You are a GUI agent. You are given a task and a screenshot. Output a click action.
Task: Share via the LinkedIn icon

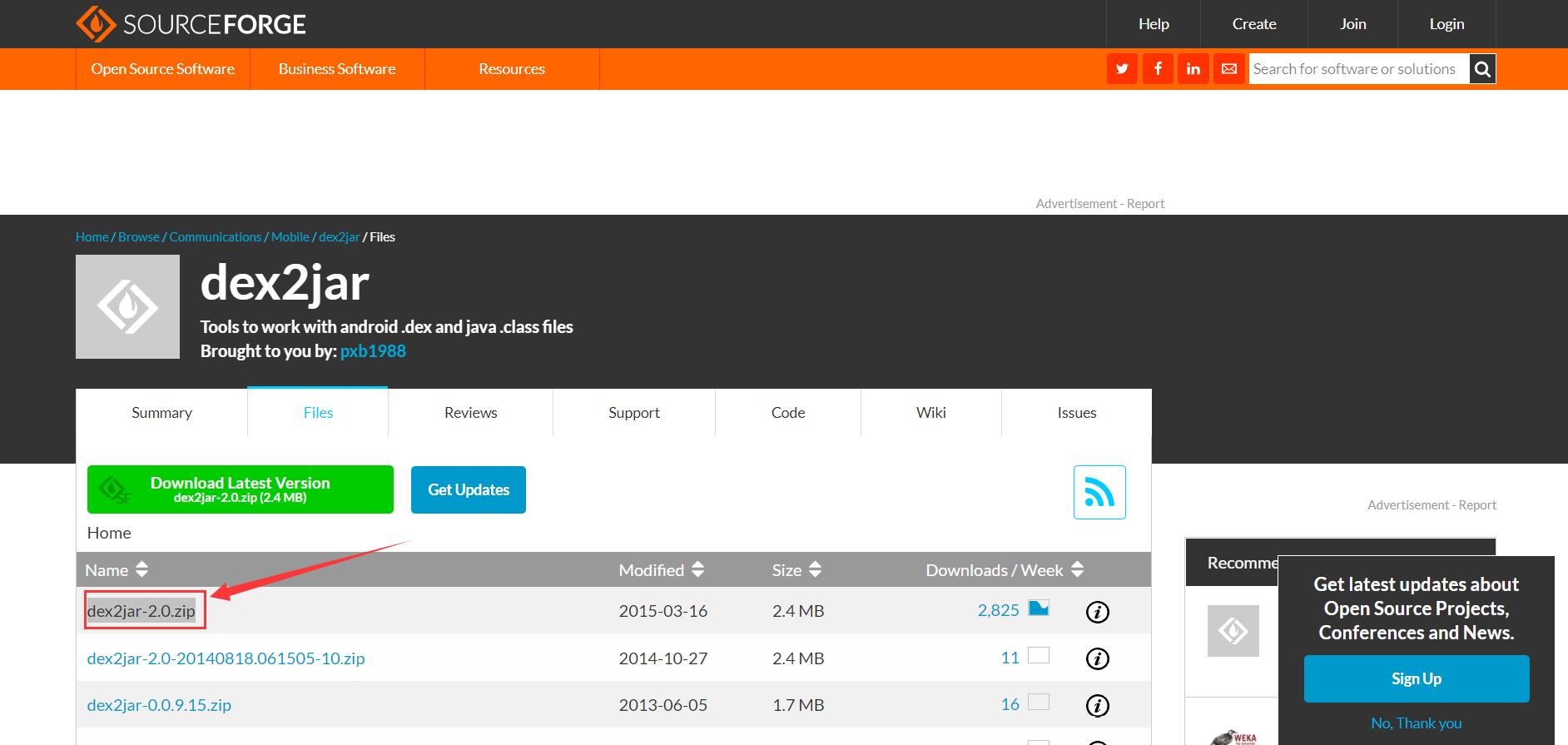click(x=1193, y=69)
